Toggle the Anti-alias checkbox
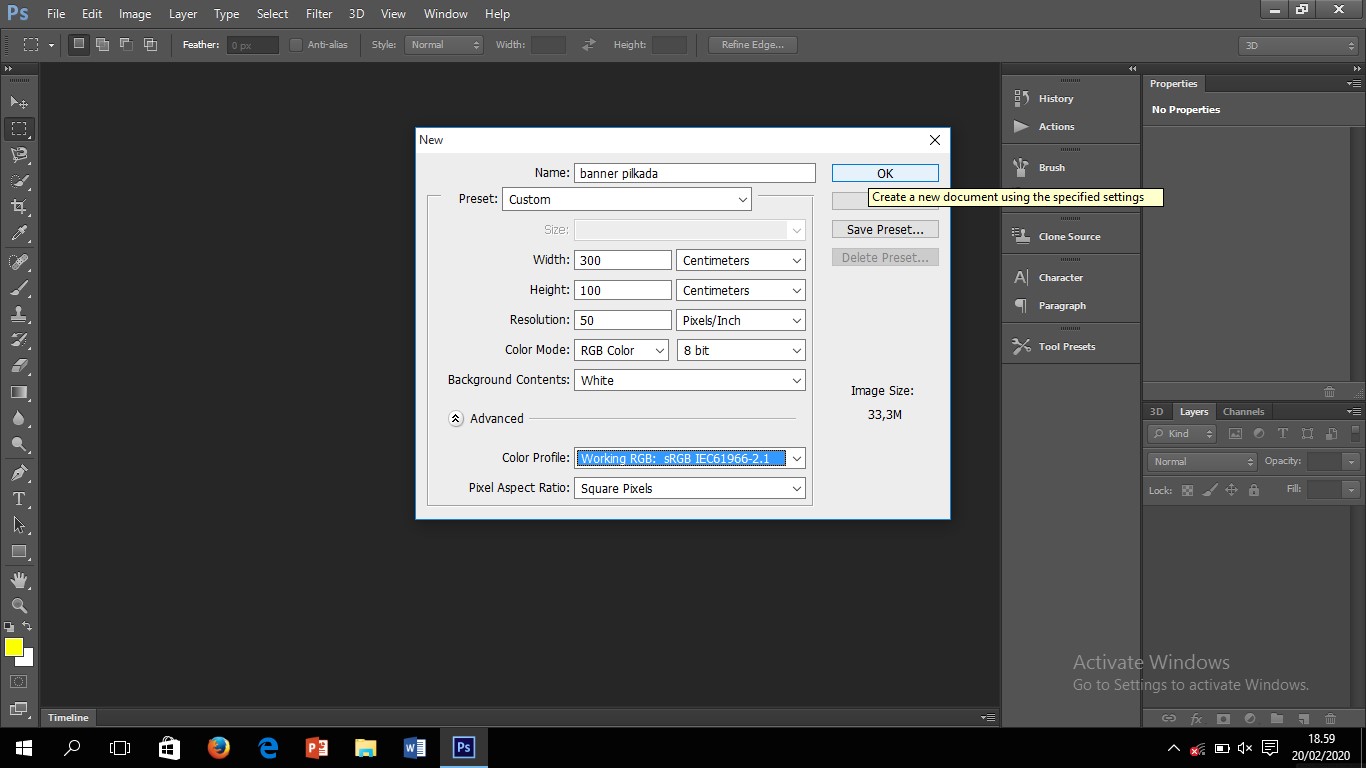The image size is (1366, 768). 295,45
